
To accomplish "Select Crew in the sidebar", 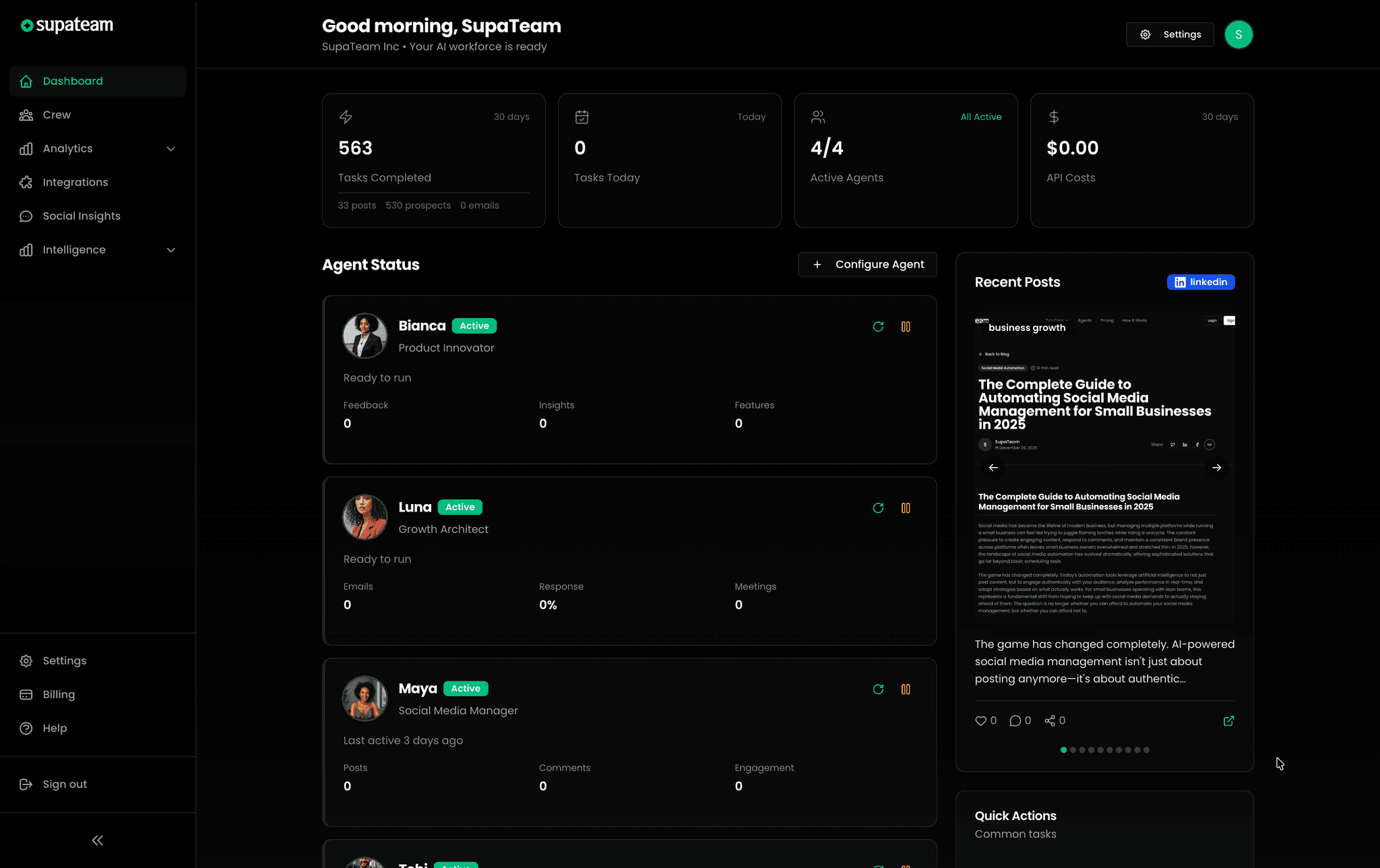I will click(x=57, y=115).
